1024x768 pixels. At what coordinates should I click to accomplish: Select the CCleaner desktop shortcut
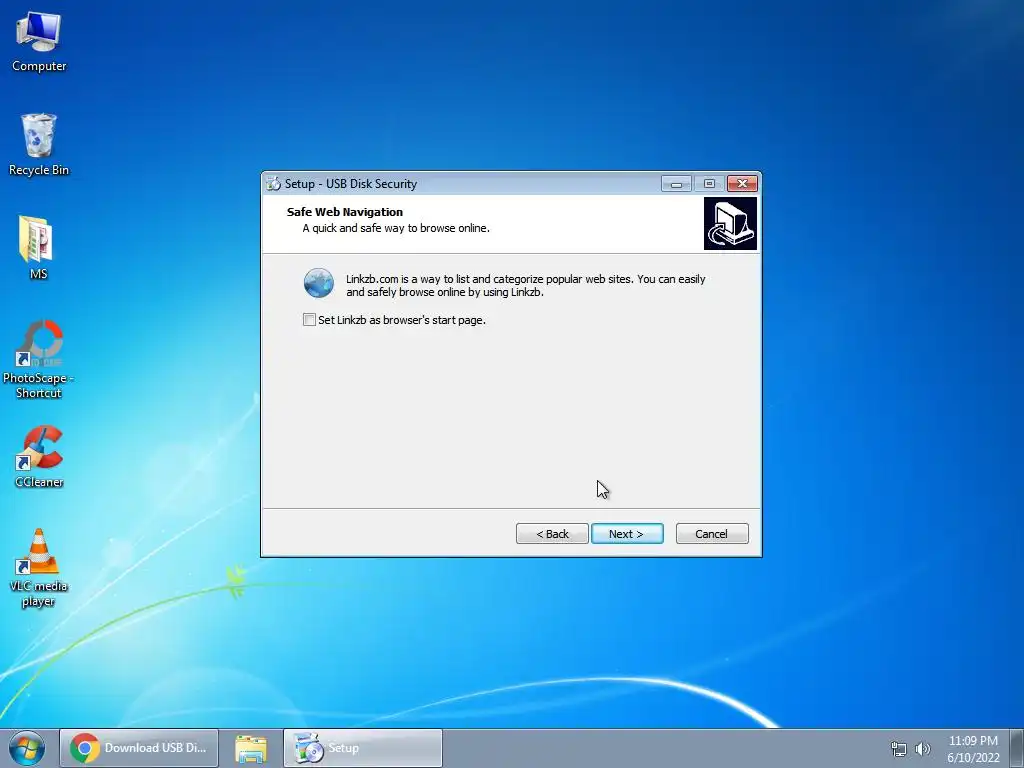pos(39,456)
